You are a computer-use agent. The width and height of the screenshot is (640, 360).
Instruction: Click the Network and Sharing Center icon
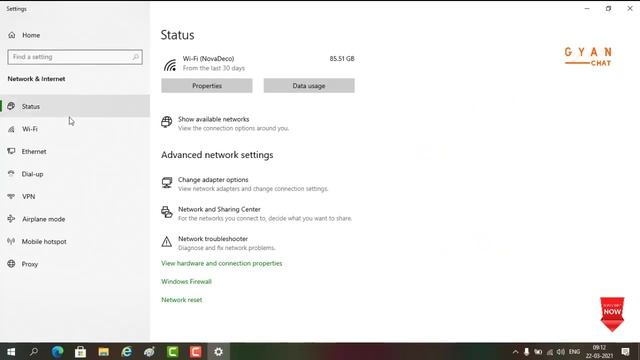click(167, 212)
